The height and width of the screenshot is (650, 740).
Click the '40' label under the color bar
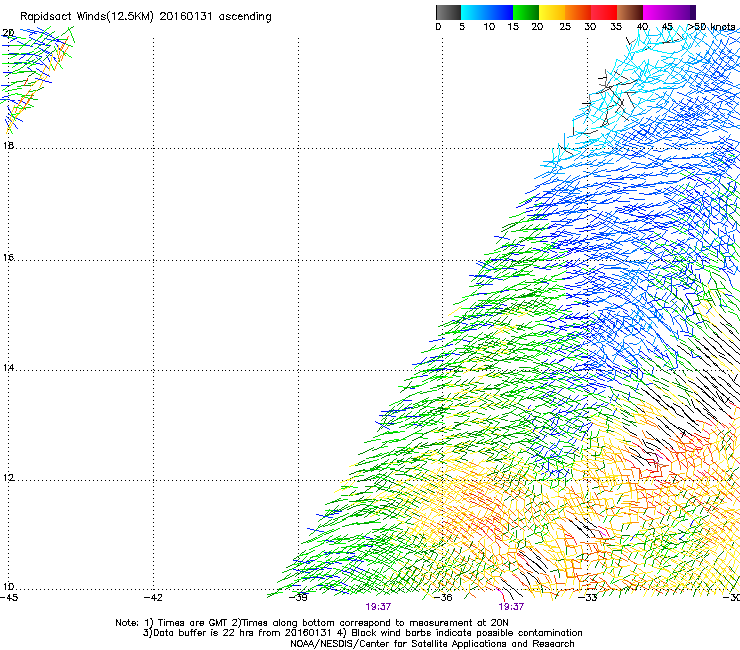click(642, 27)
